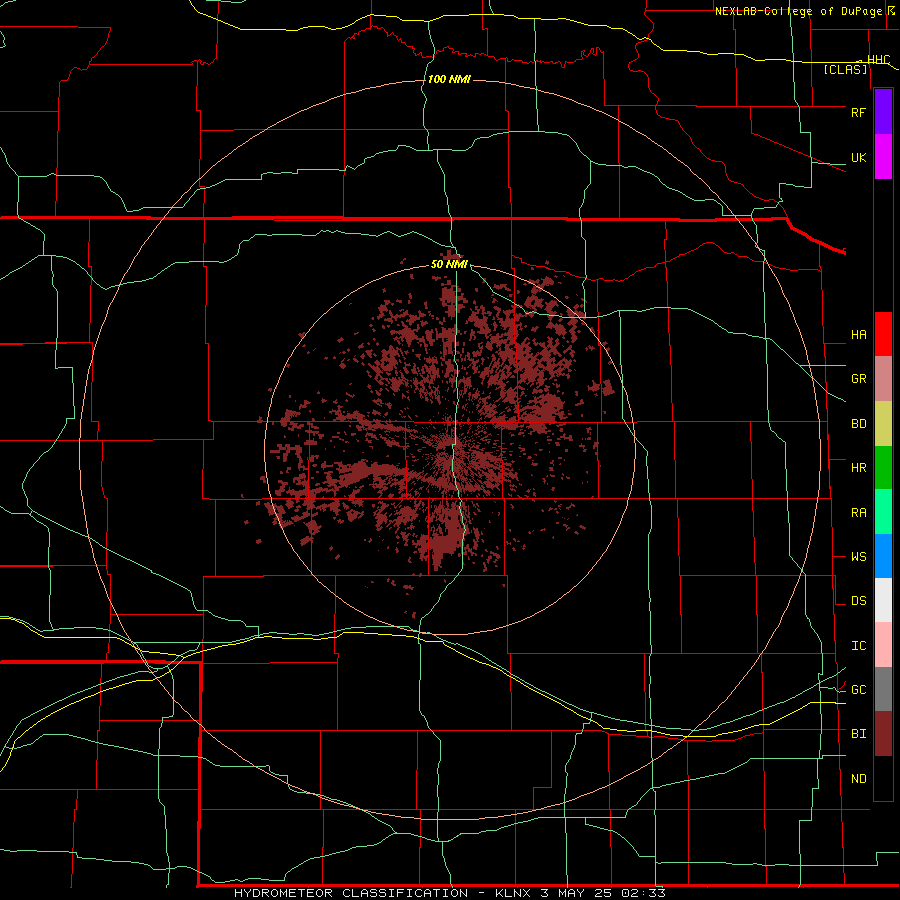900x900 pixels.
Task: Click the "WS" legend label
Action: (858, 557)
